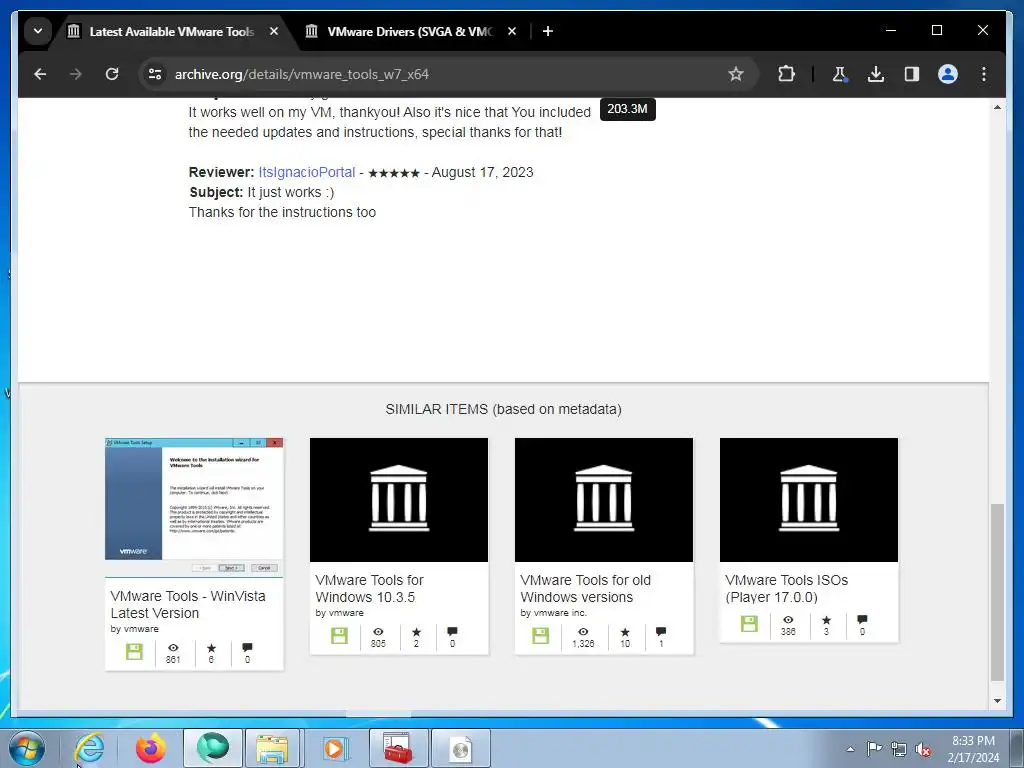Open reviewer ItsIgnacioPortal profile link
This screenshot has width=1024, height=768.
pyautogui.click(x=307, y=172)
